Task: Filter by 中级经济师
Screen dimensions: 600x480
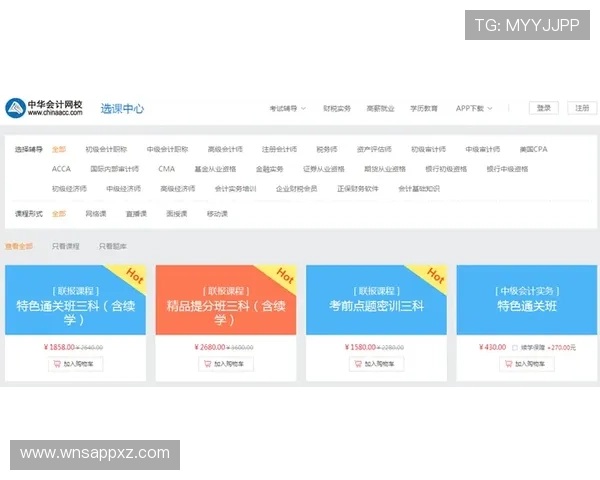Action: tap(124, 189)
